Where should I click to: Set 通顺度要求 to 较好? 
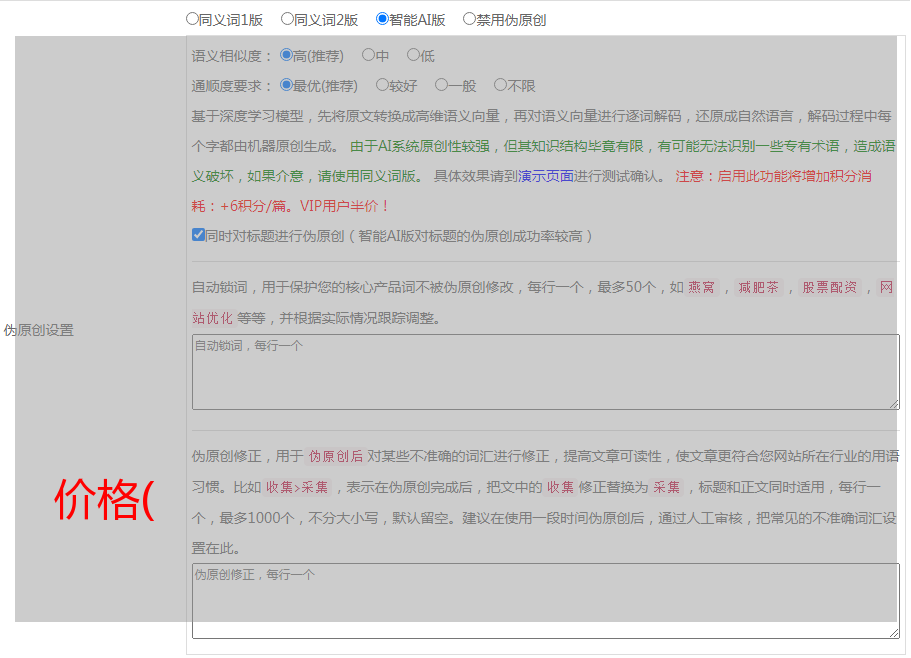click(x=382, y=86)
